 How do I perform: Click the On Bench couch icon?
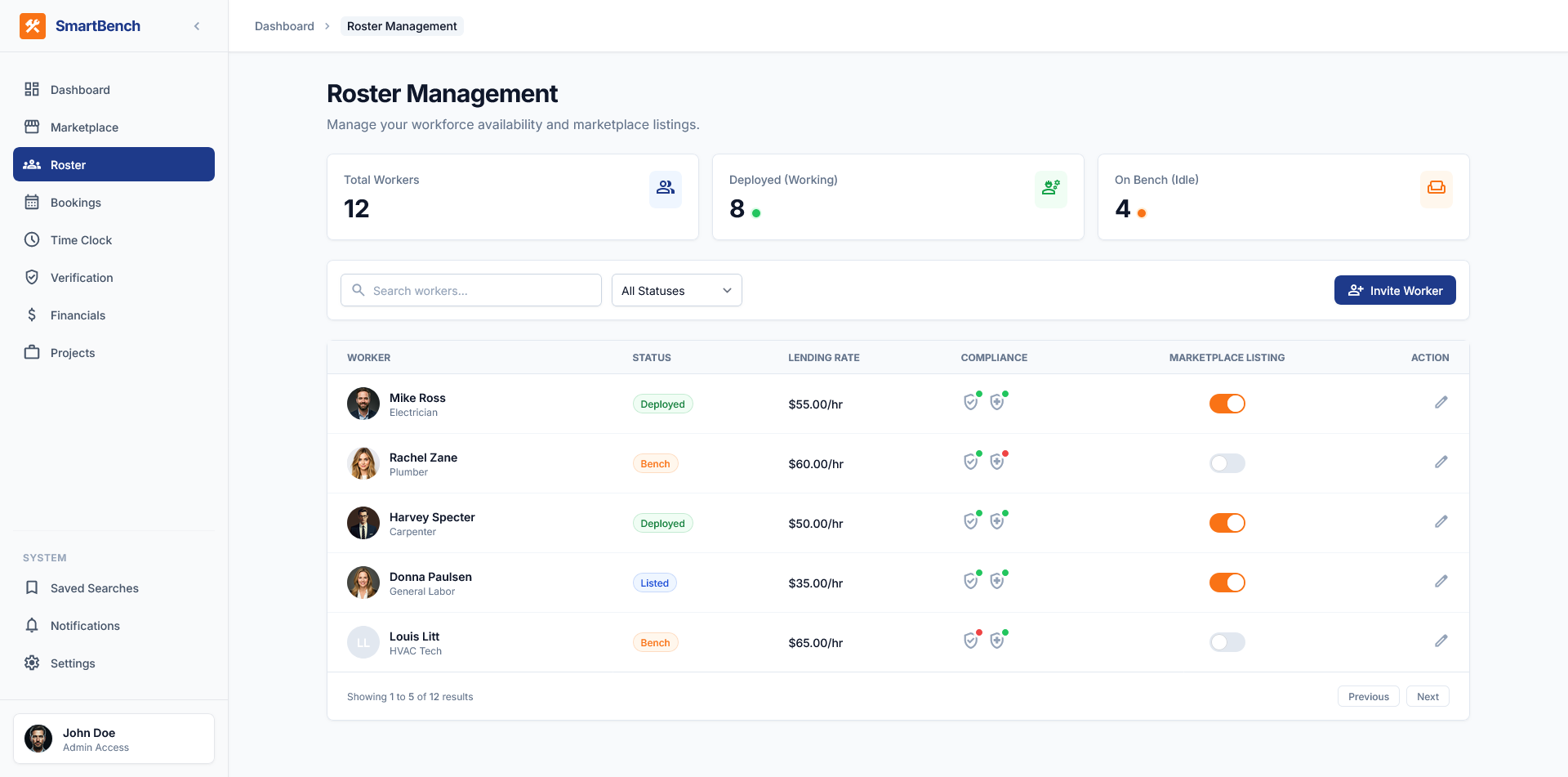pyautogui.click(x=1436, y=188)
